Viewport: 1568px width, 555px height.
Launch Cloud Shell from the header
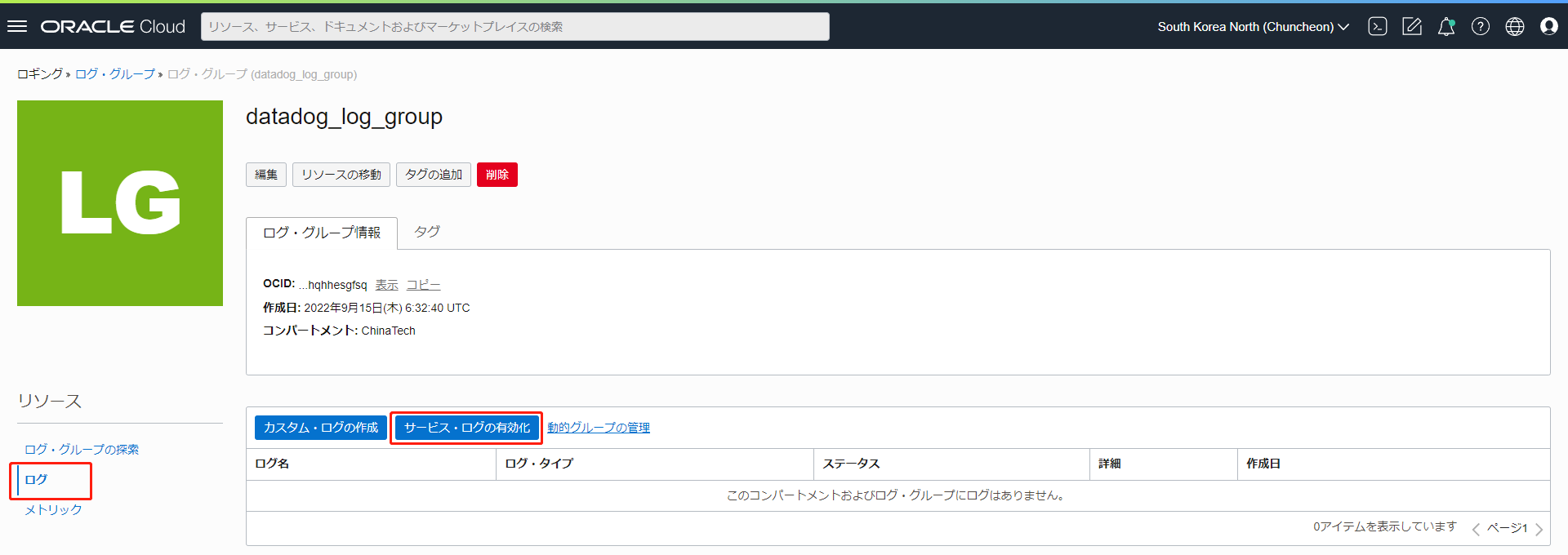1377,26
